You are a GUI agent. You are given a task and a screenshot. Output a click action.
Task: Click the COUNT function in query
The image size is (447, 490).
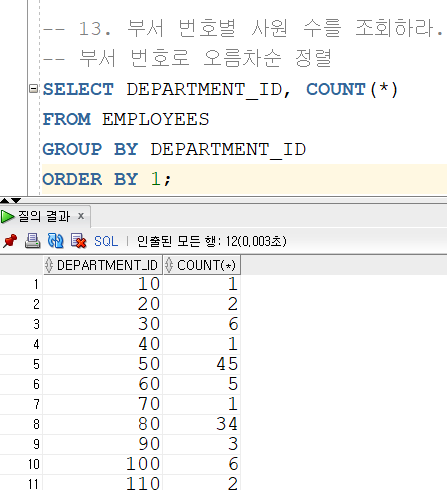(x=336, y=89)
